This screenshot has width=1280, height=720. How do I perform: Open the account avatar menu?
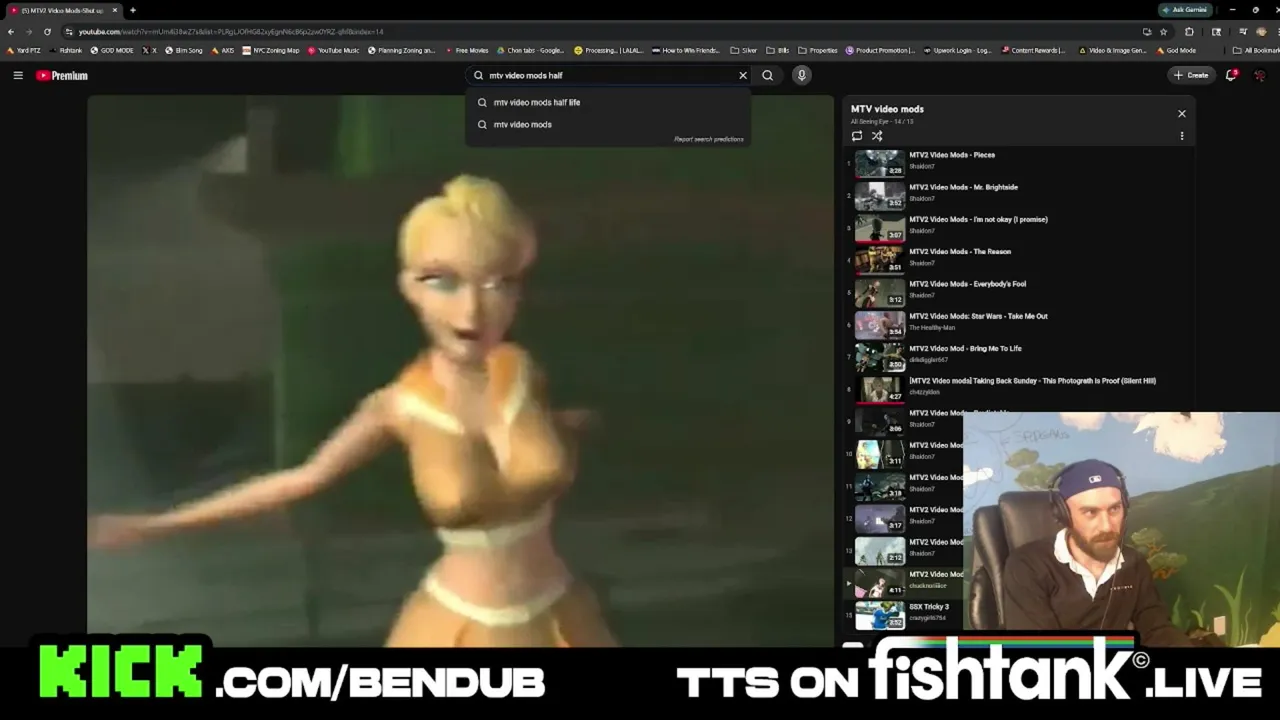click(1260, 75)
